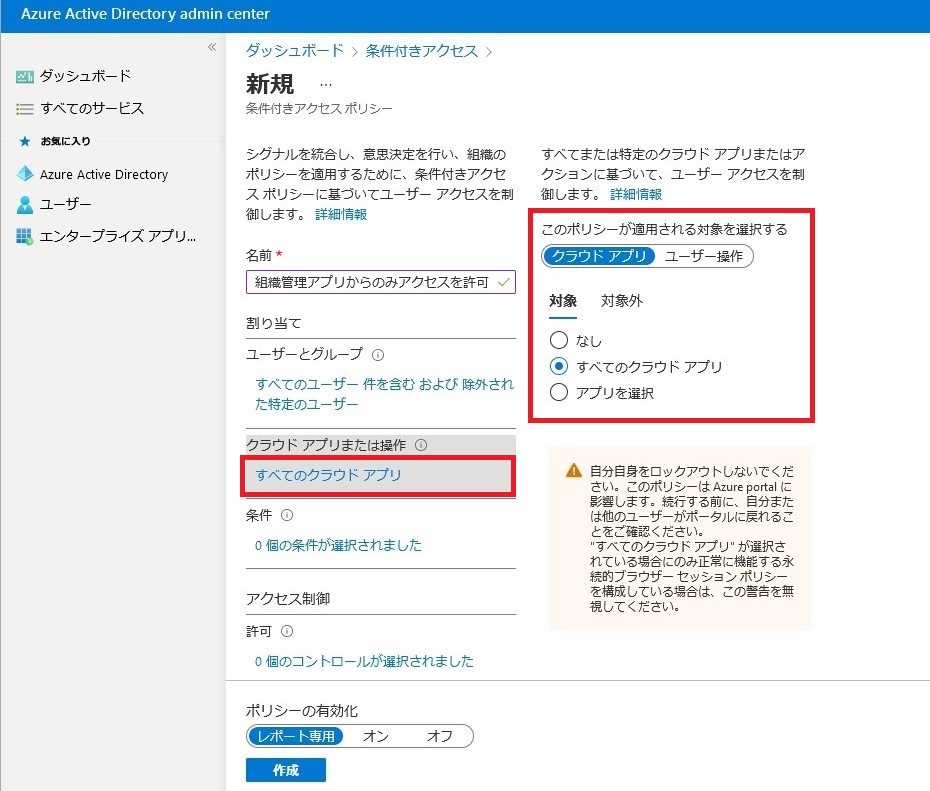Click 詳細情報 link in right pane
Viewport: 930px width, 791px height.
point(636,194)
